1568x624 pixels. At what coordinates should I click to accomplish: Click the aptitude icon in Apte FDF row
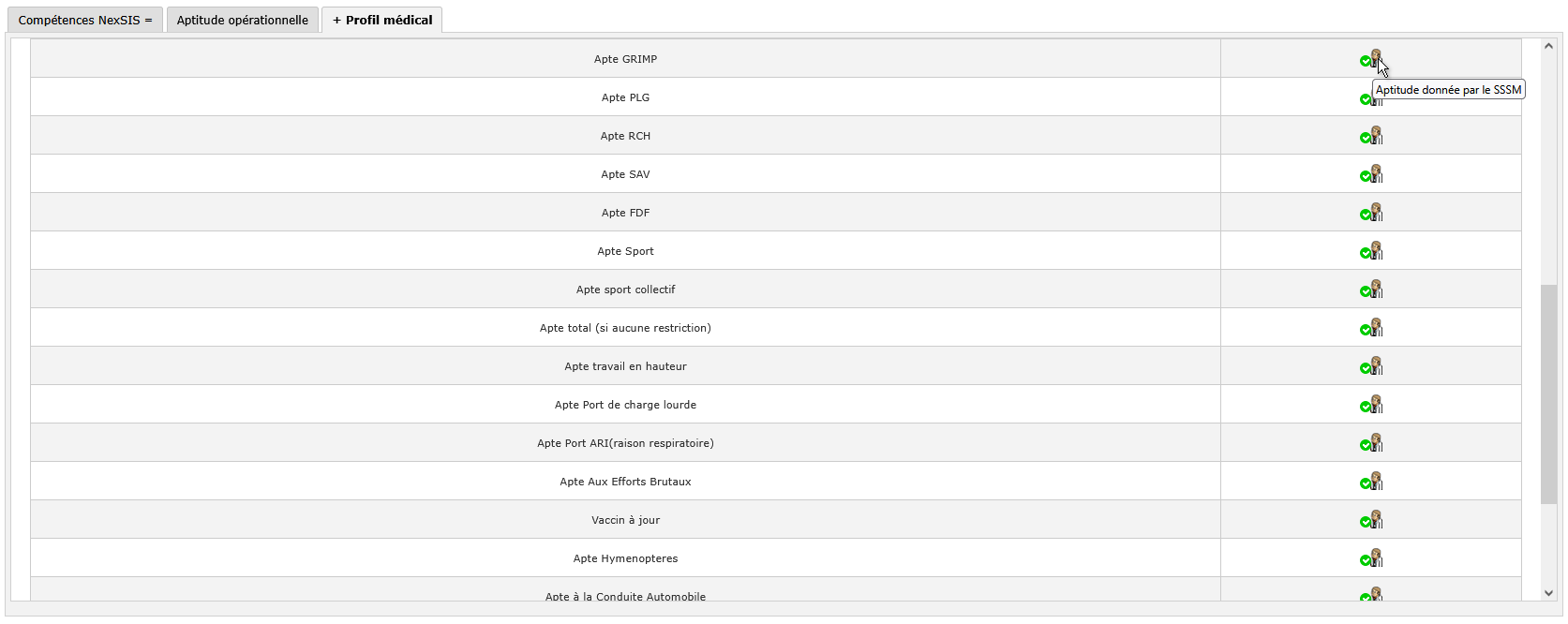point(1371,213)
